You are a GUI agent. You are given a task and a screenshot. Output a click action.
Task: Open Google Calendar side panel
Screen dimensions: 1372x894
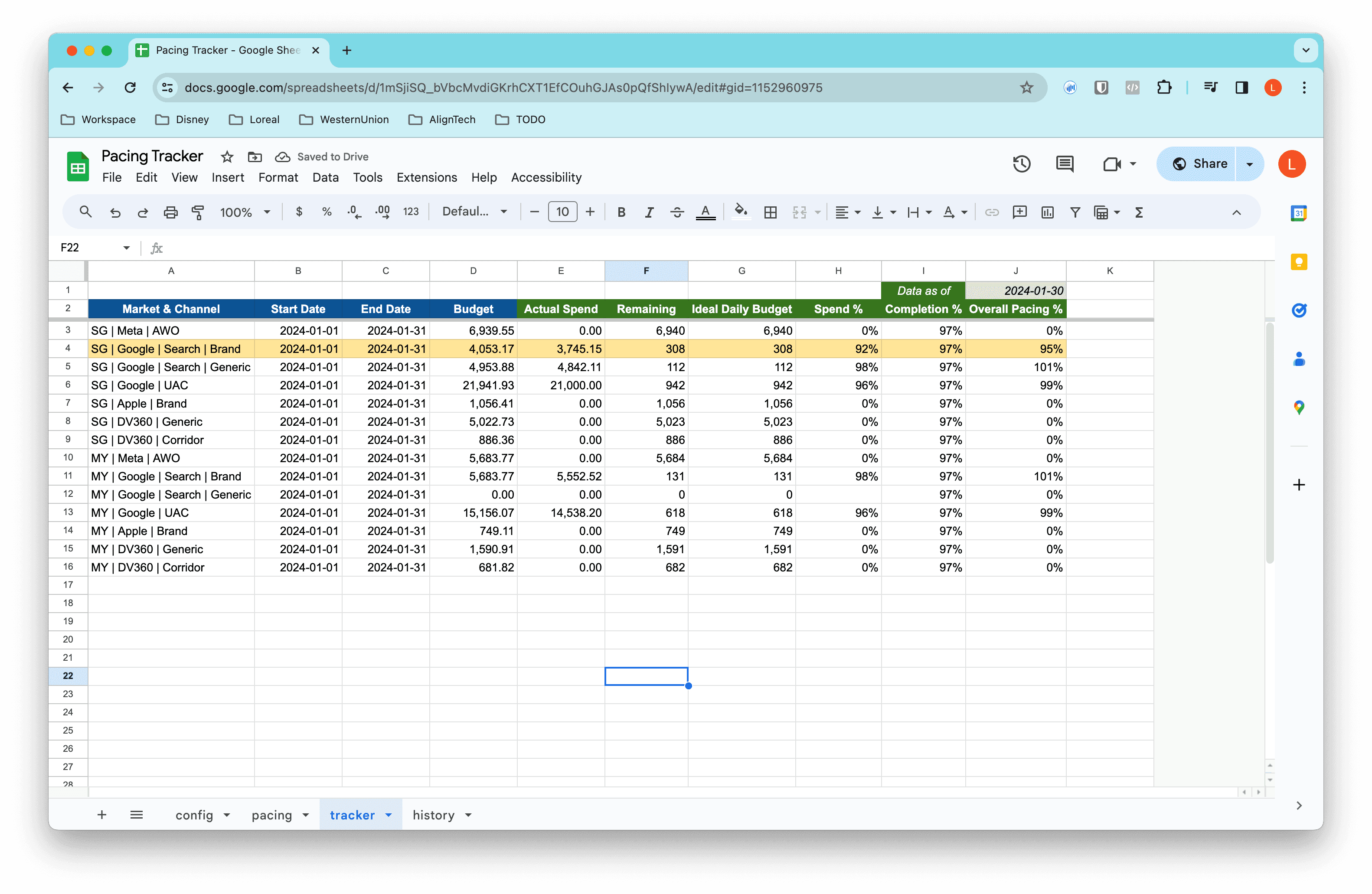(x=1298, y=213)
